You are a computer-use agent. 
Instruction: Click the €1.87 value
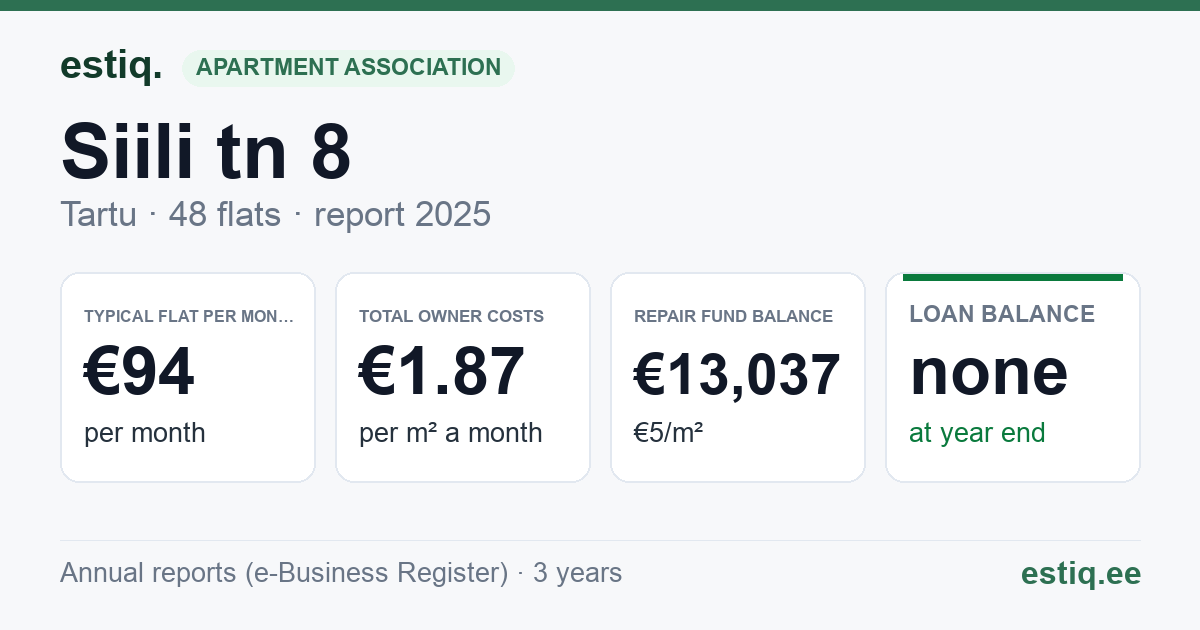pyautogui.click(x=441, y=372)
